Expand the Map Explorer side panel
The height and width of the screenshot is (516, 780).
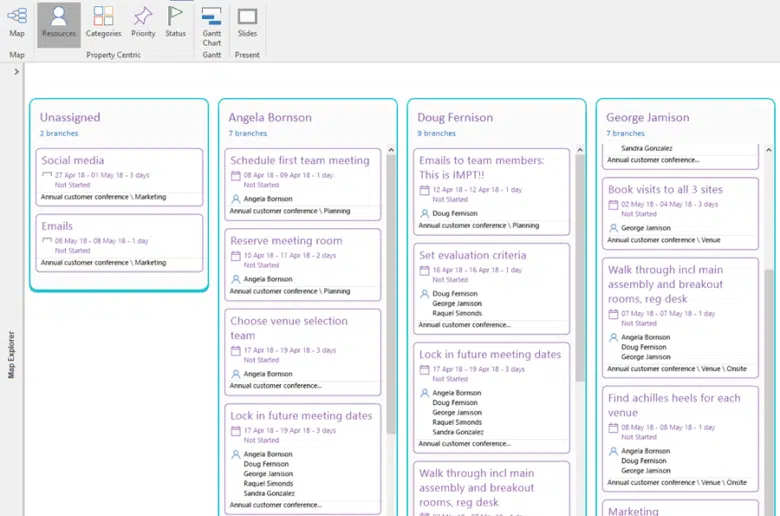[x=16, y=72]
